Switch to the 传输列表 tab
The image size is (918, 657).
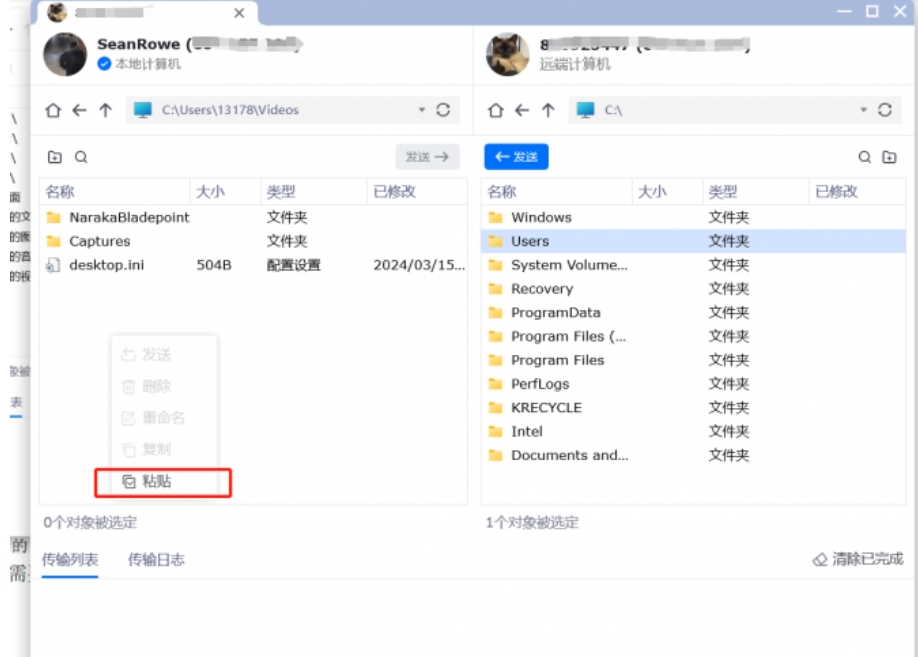(x=68, y=560)
